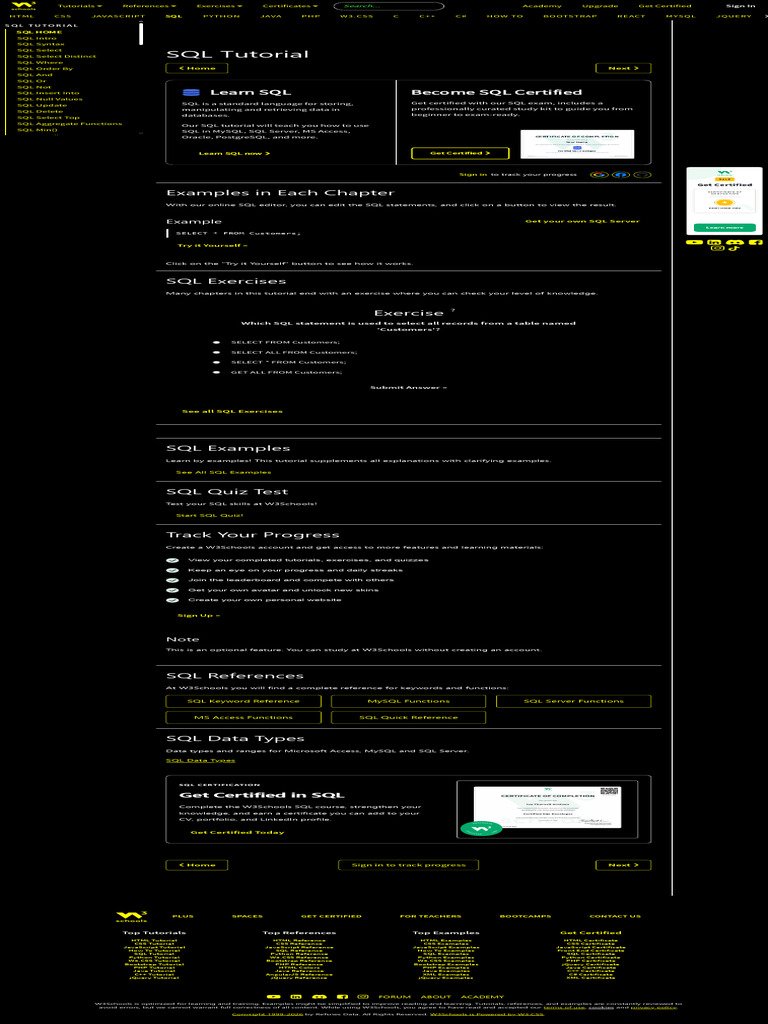Click the top Home button
This screenshot has width=768, height=1024.
tap(197, 68)
